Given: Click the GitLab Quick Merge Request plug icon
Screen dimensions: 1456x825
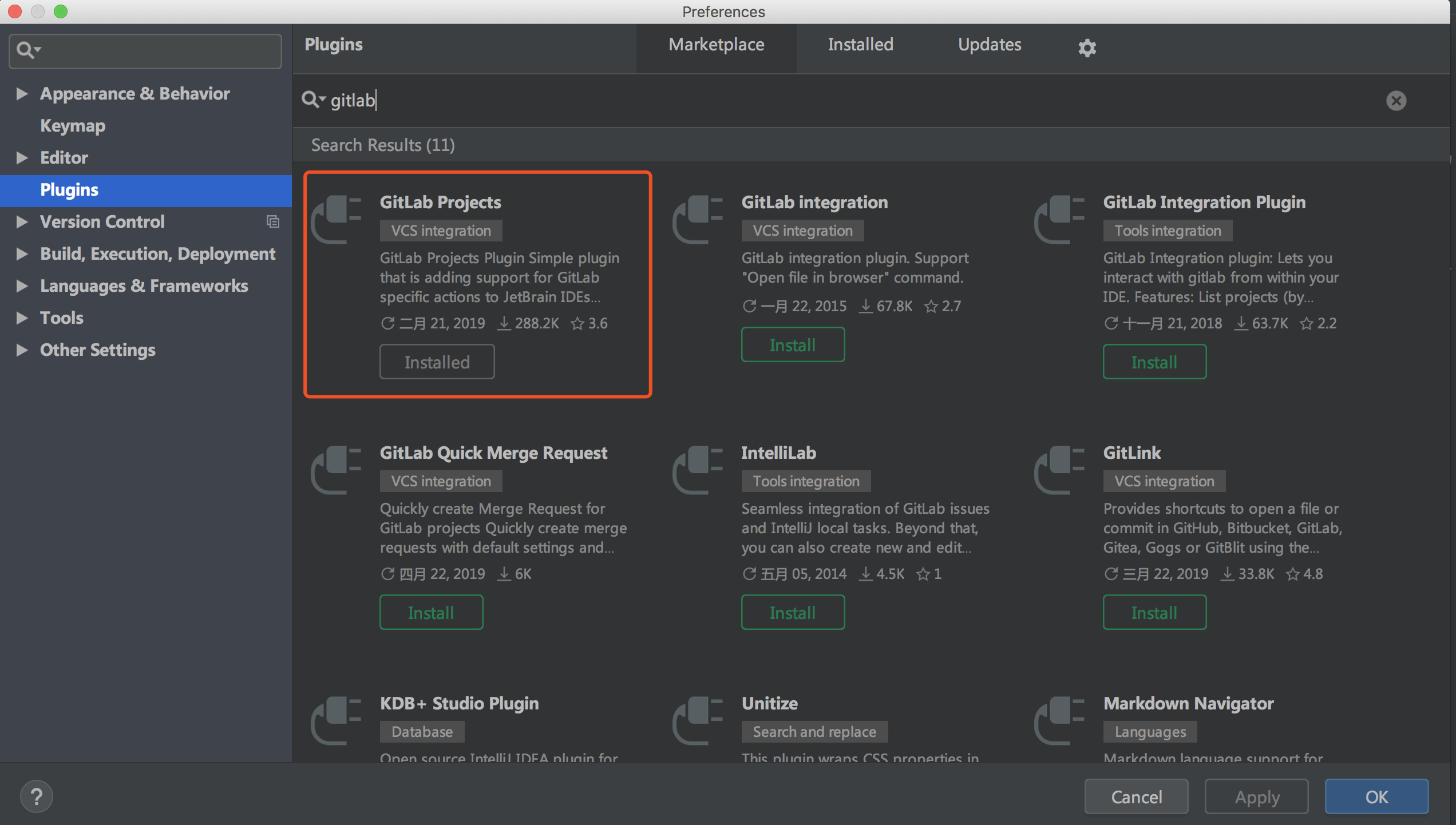Looking at the screenshot, I should (336, 470).
